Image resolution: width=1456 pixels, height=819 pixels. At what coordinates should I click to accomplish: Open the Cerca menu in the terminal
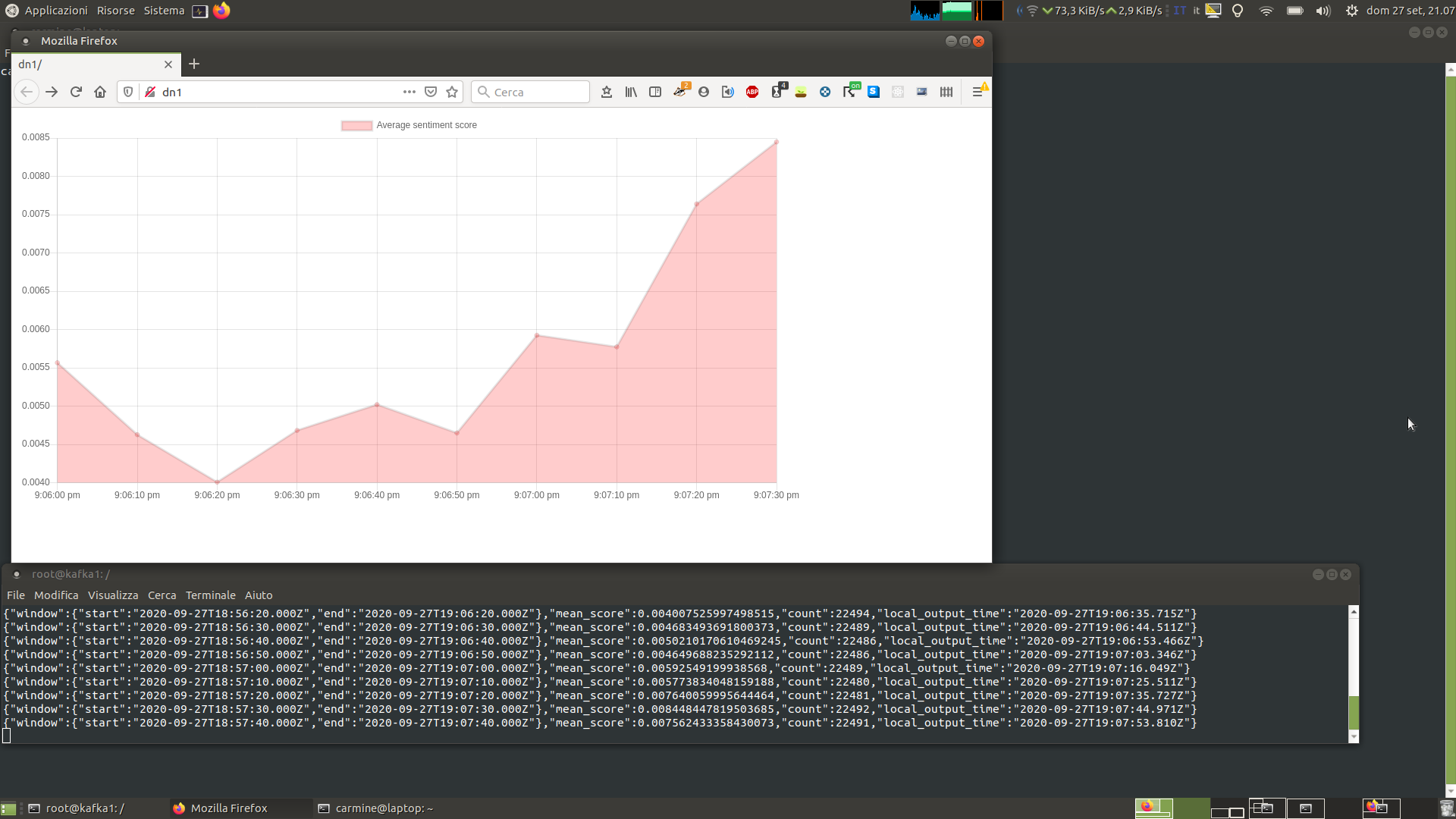point(162,595)
